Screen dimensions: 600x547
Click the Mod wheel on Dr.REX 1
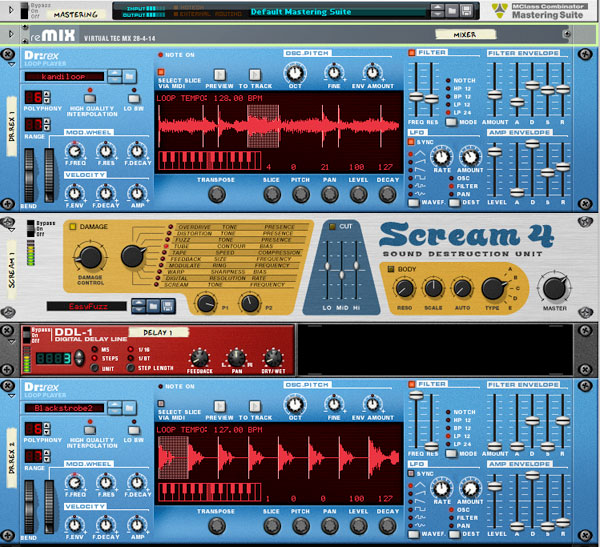(49, 175)
